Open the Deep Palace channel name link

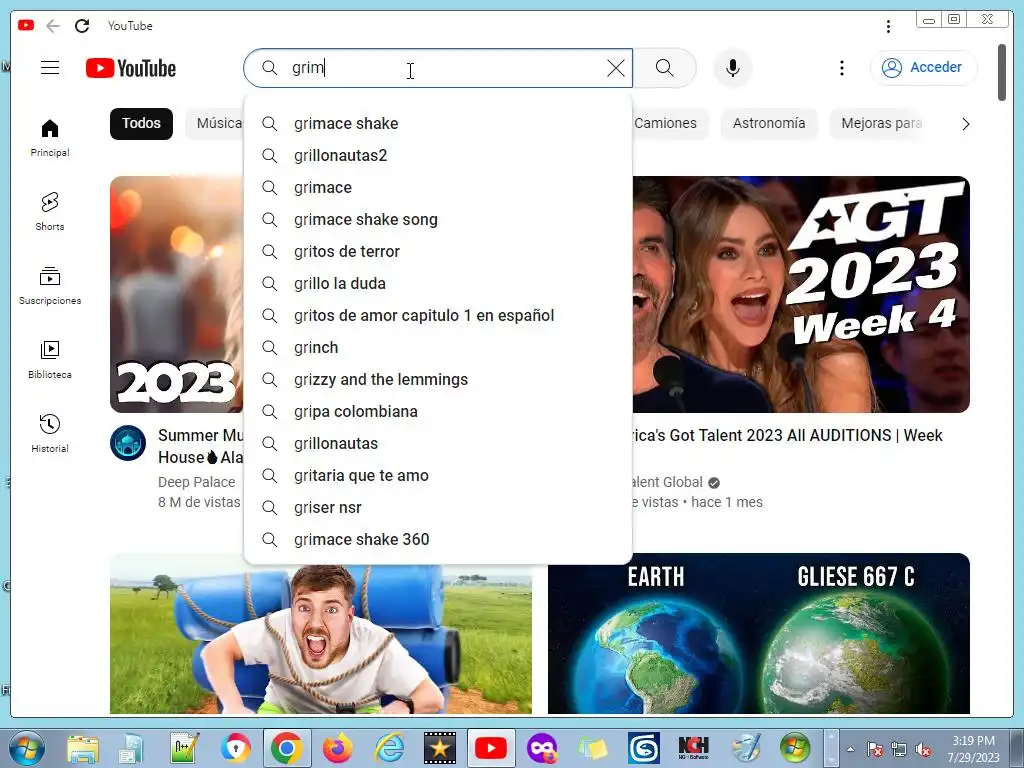pos(197,482)
